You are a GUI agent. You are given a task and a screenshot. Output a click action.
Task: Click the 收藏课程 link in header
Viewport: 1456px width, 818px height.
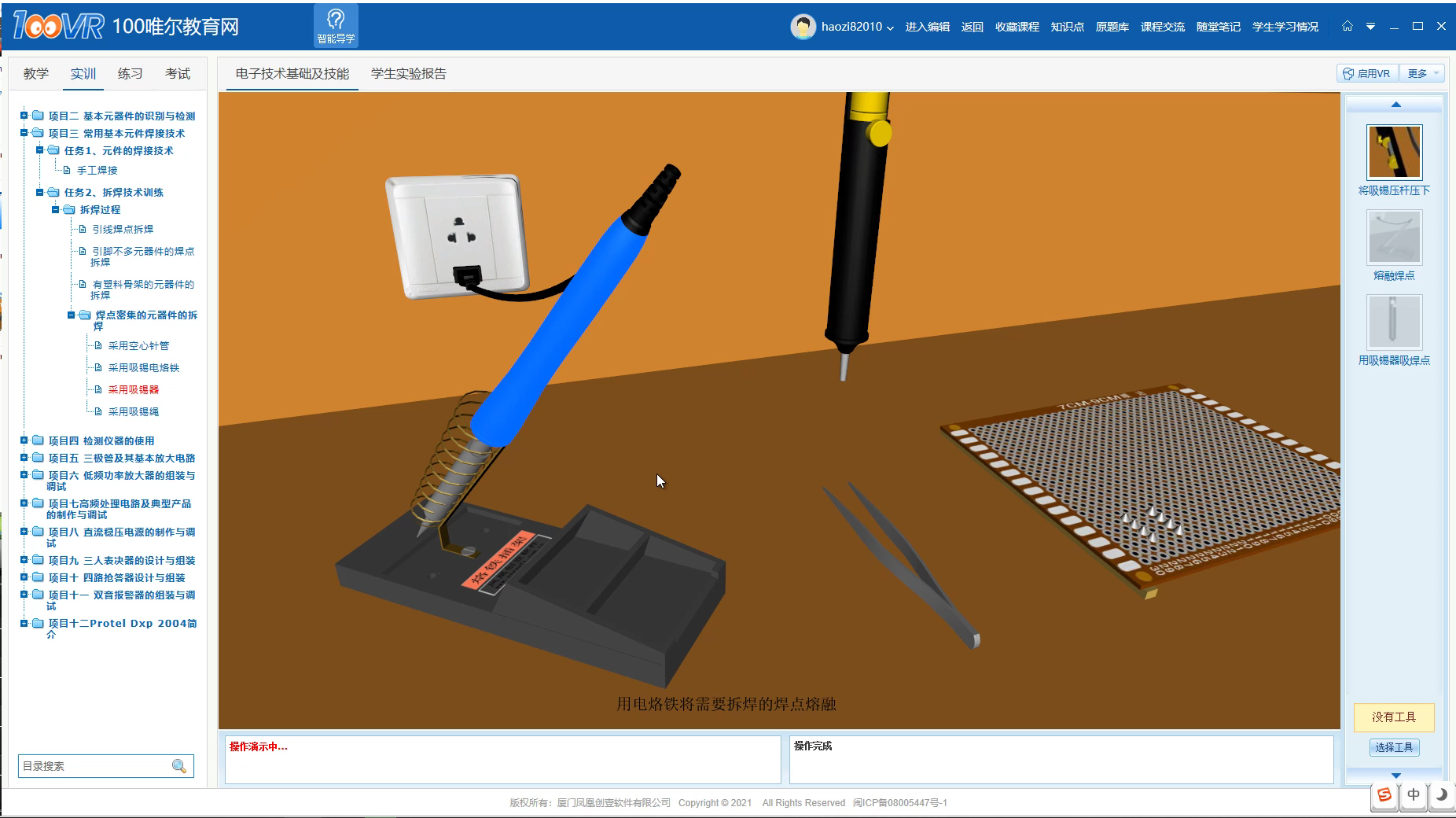coord(1017,27)
